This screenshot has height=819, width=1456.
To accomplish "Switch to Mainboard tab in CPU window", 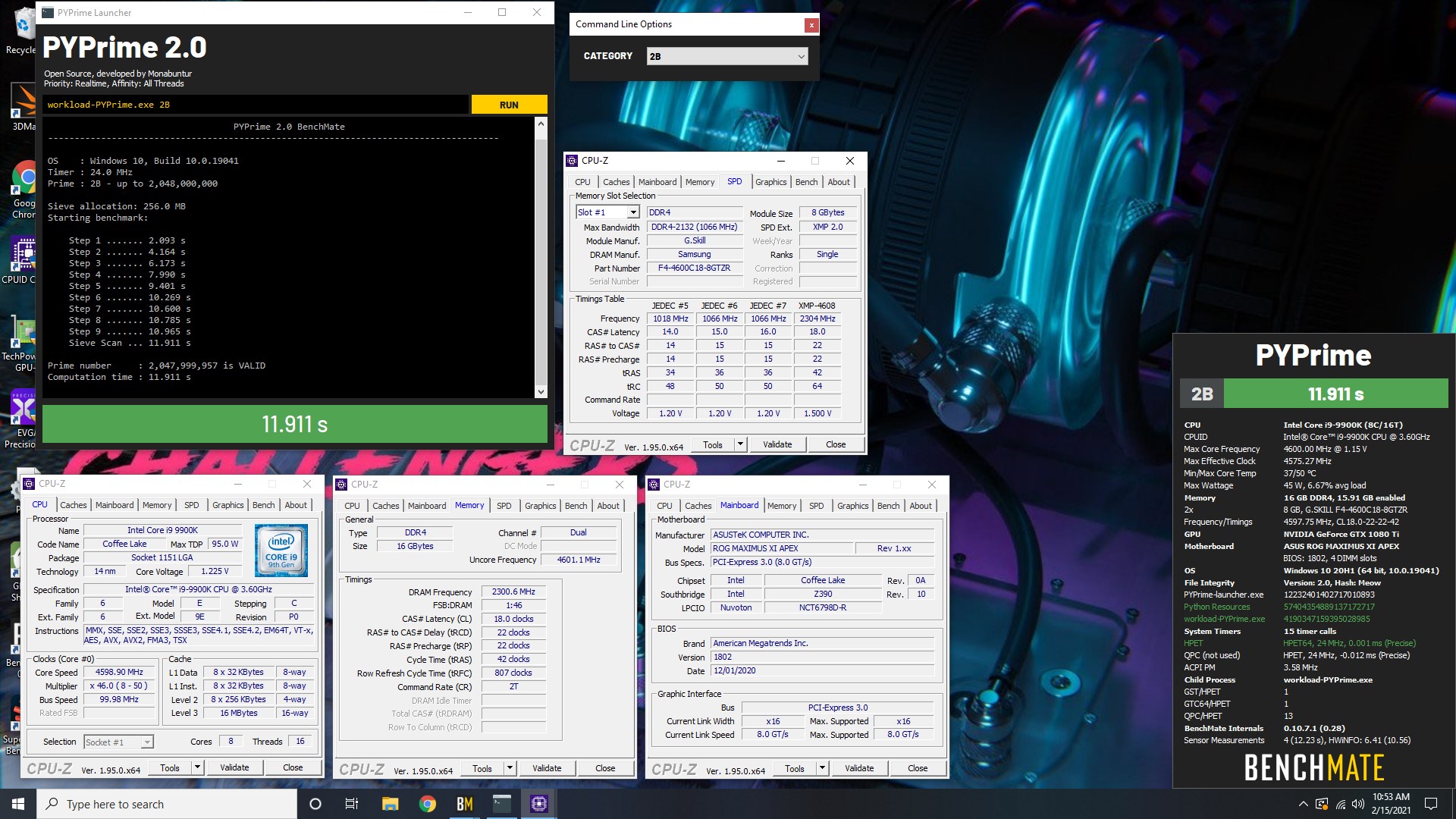I will point(114,505).
